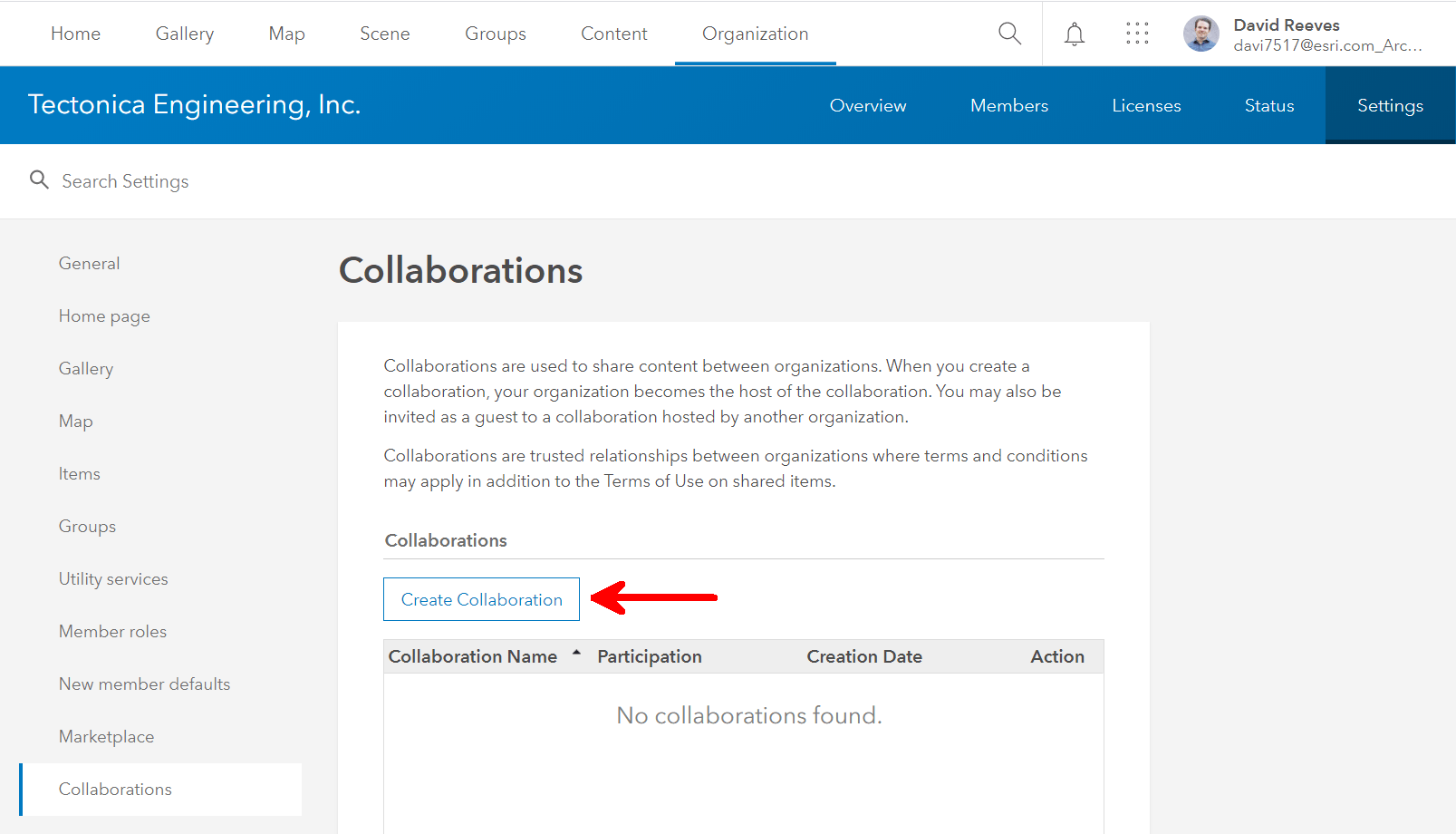This screenshot has height=834, width=1456.
Task: Open the Content page from top navigation
Action: click(613, 33)
